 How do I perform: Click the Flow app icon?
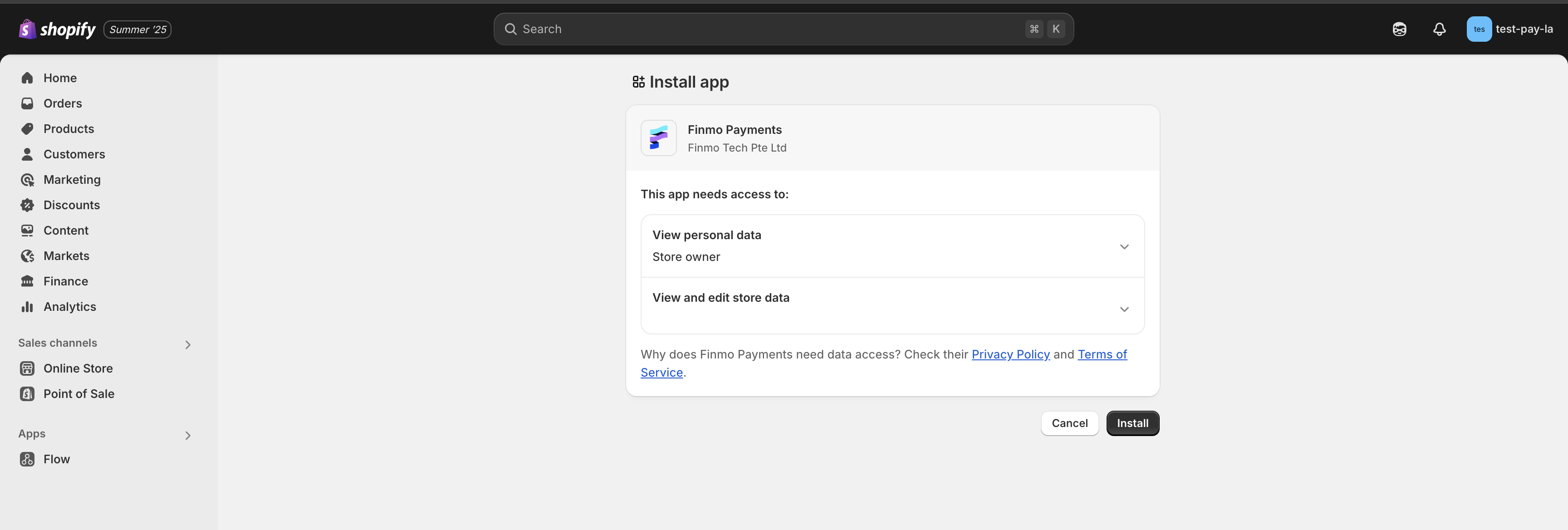(x=27, y=459)
